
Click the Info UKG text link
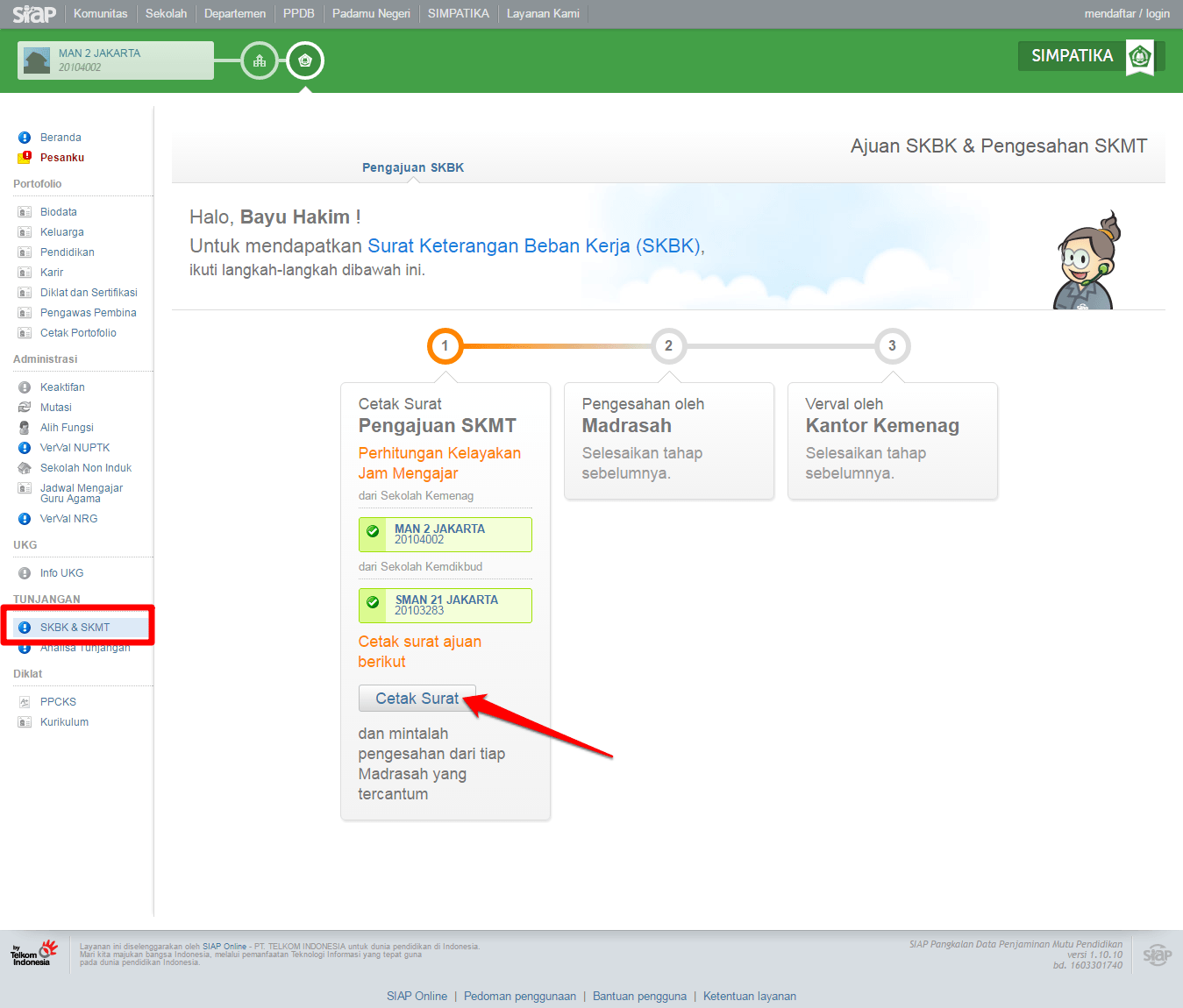click(61, 573)
